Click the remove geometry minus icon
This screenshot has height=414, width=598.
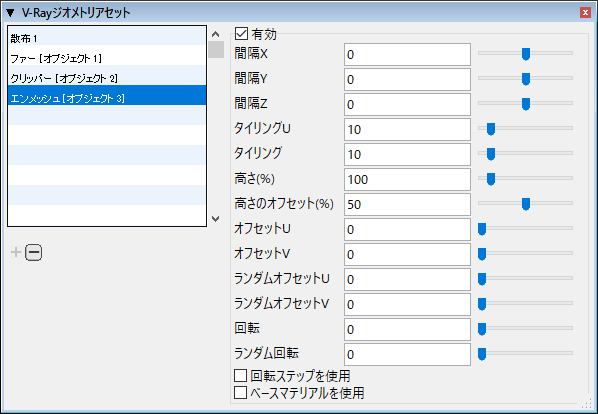34,252
